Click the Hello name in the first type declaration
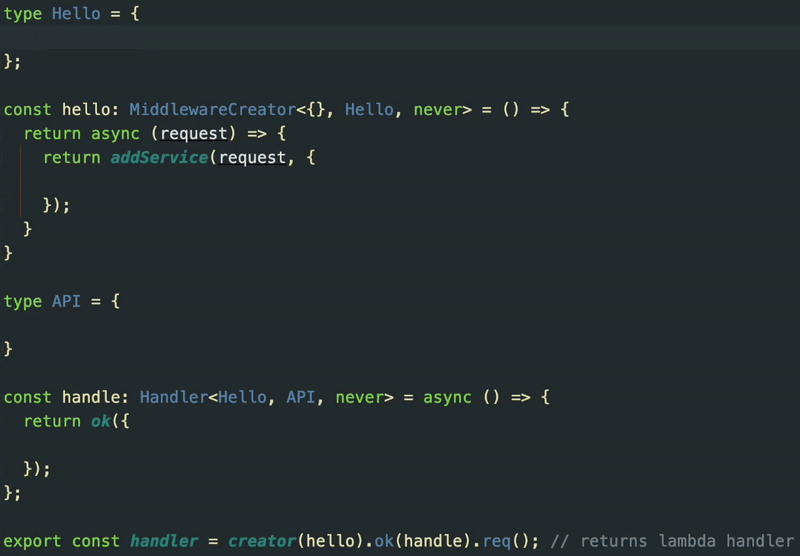800x556 pixels. click(x=76, y=14)
